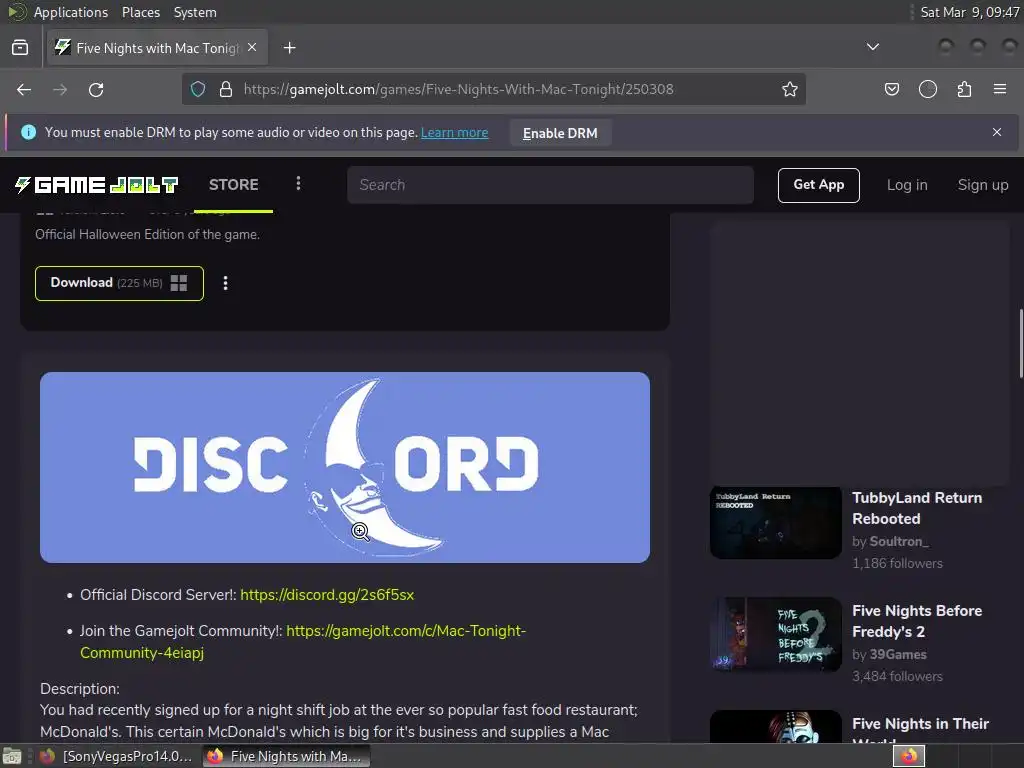Open the Discord moon banner image

345,467
